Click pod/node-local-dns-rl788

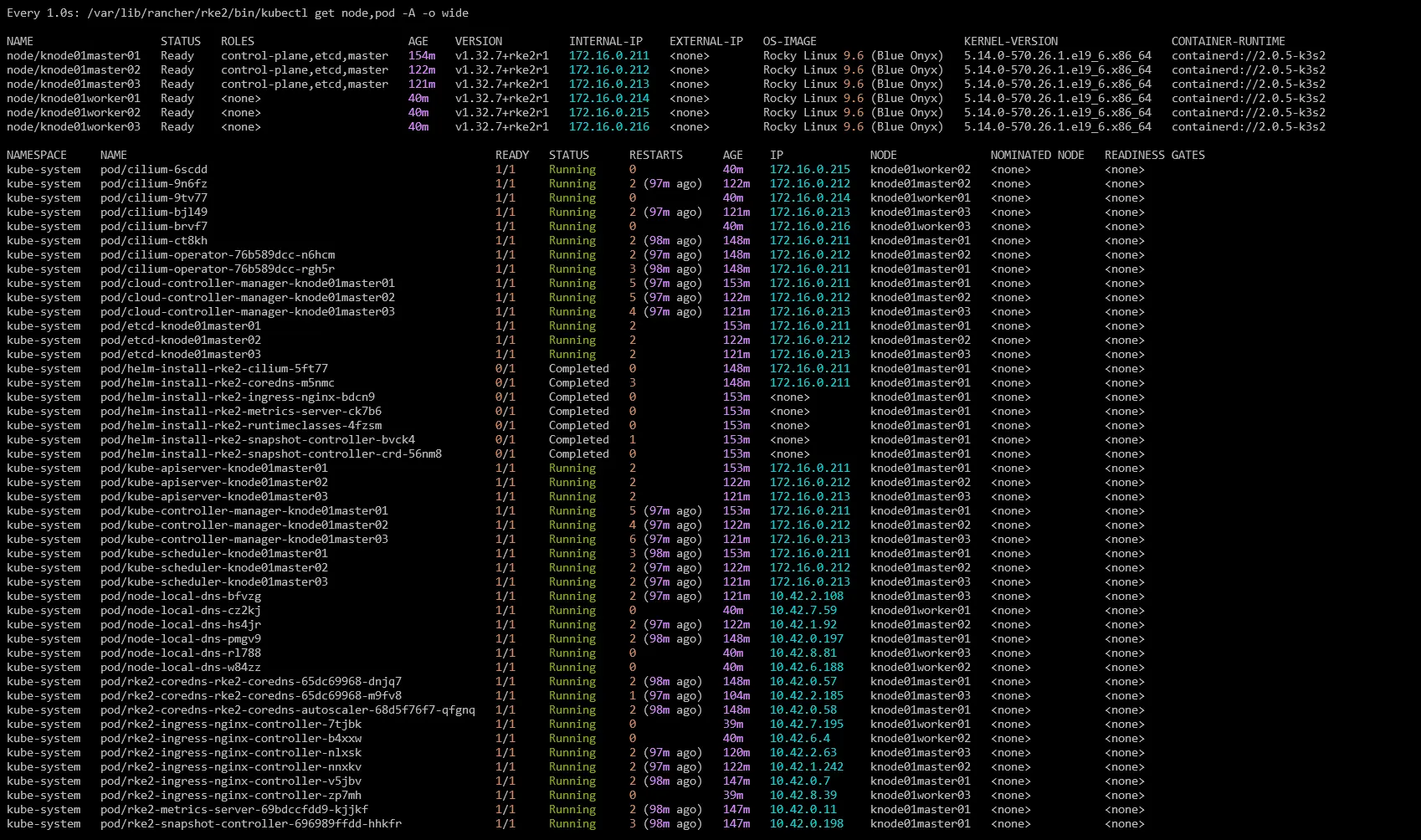click(181, 653)
